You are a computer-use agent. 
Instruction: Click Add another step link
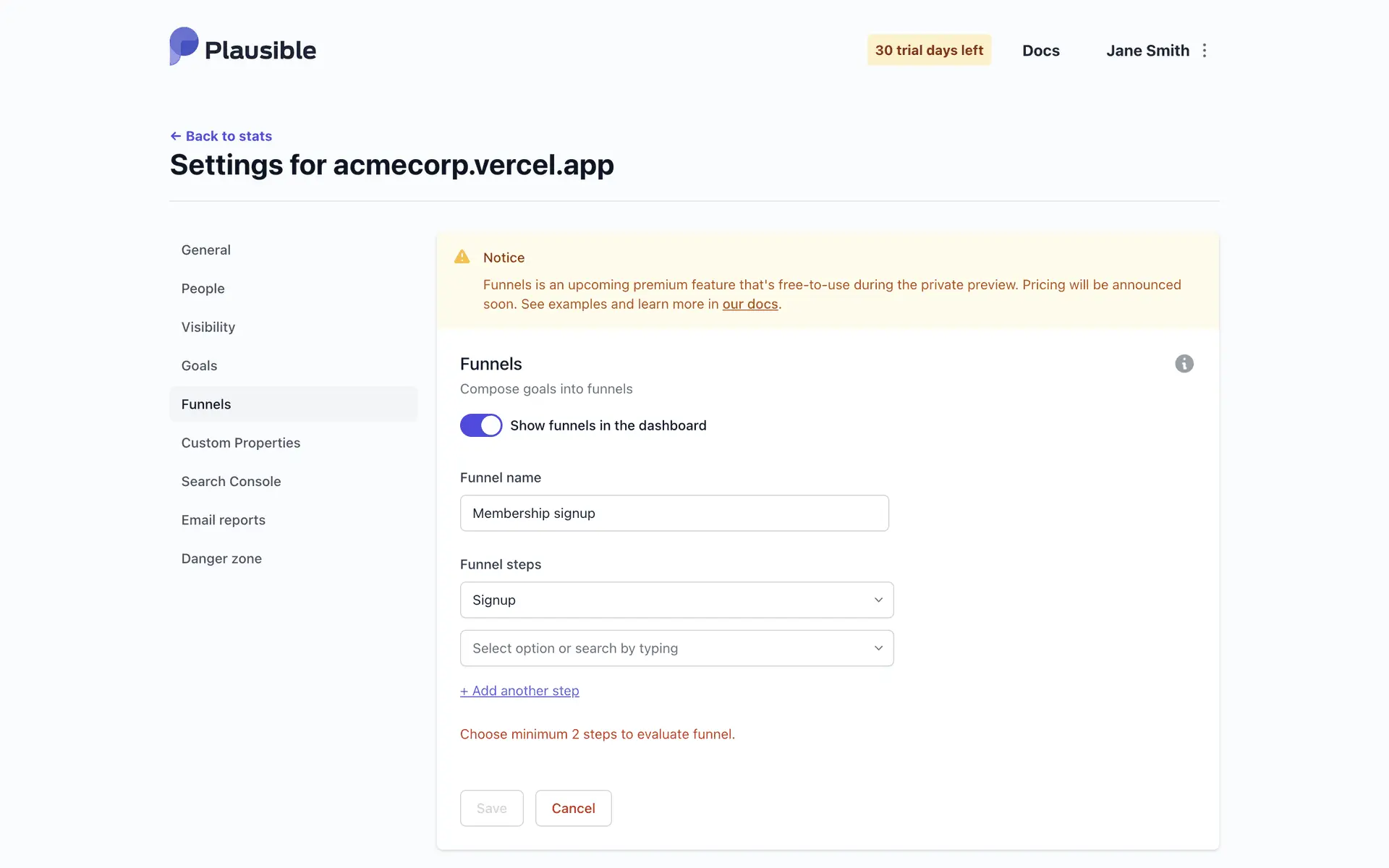coord(519,691)
